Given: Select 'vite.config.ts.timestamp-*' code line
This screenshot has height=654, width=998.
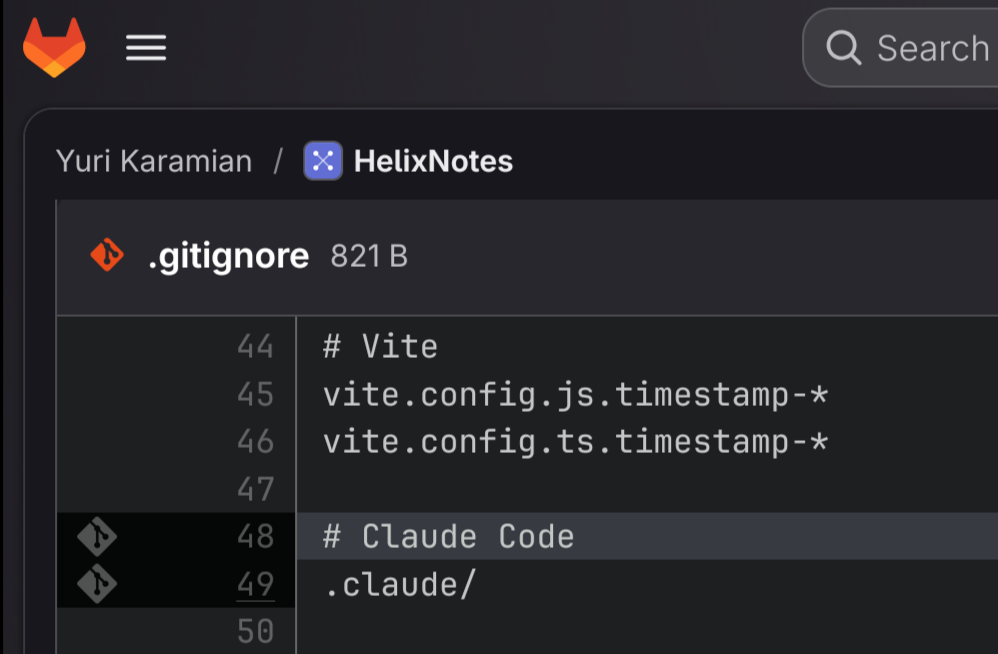Looking at the screenshot, I should click(x=575, y=442).
